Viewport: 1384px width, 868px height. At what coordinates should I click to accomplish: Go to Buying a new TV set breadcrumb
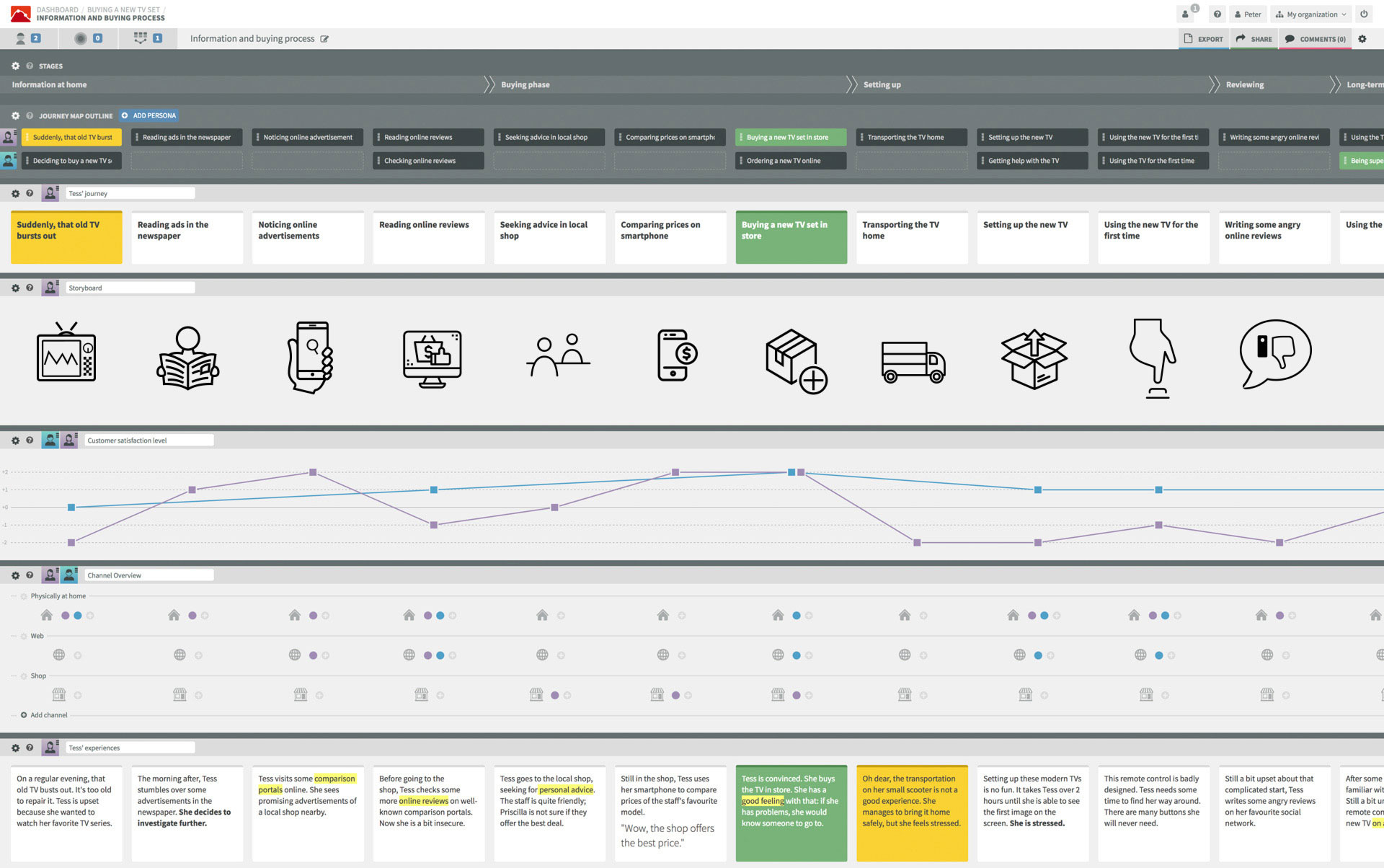pyautogui.click(x=123, y=9)
